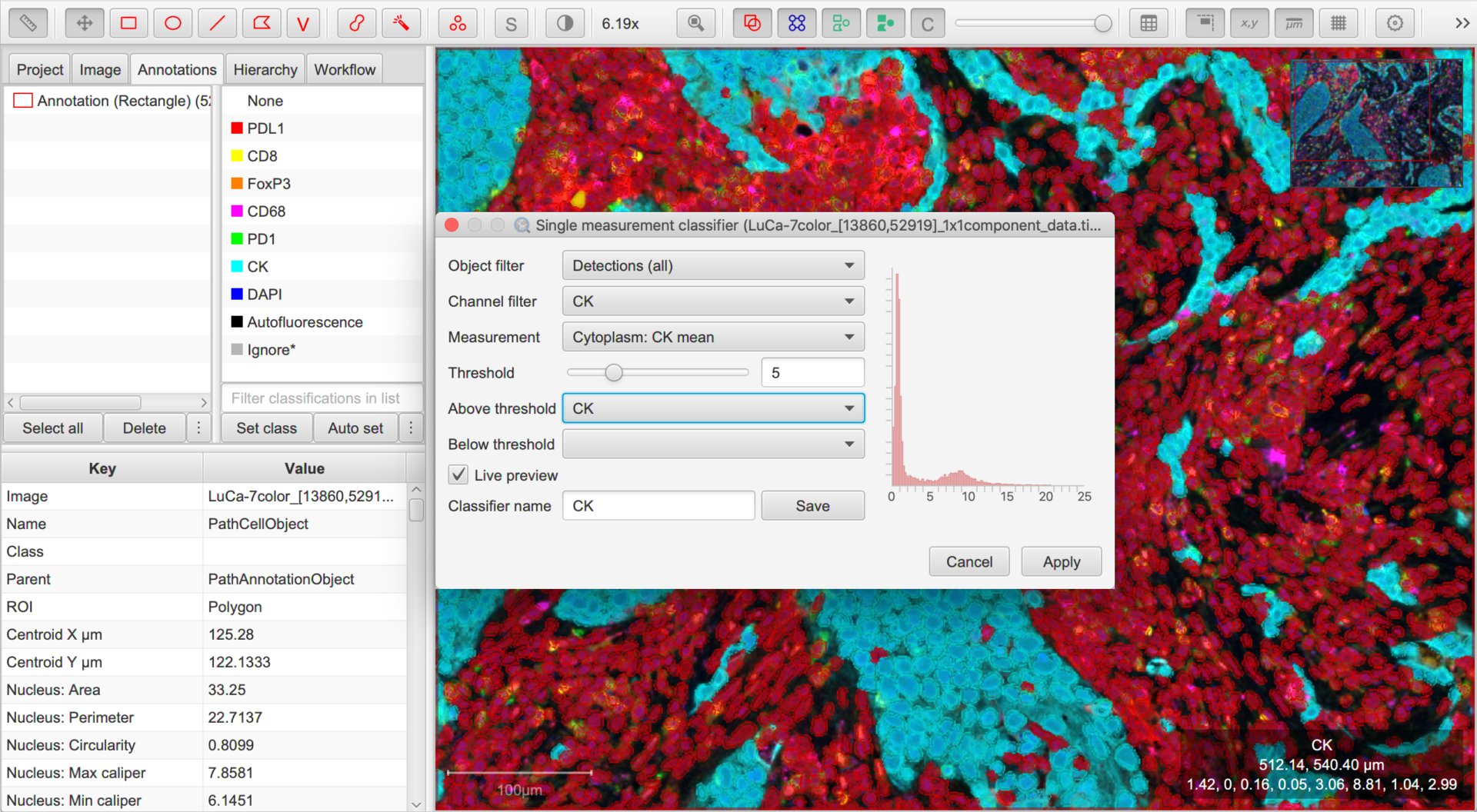The image size is (1477, 812).
Task: Expand the Below threshold dropdown
Action: point(713,444)
